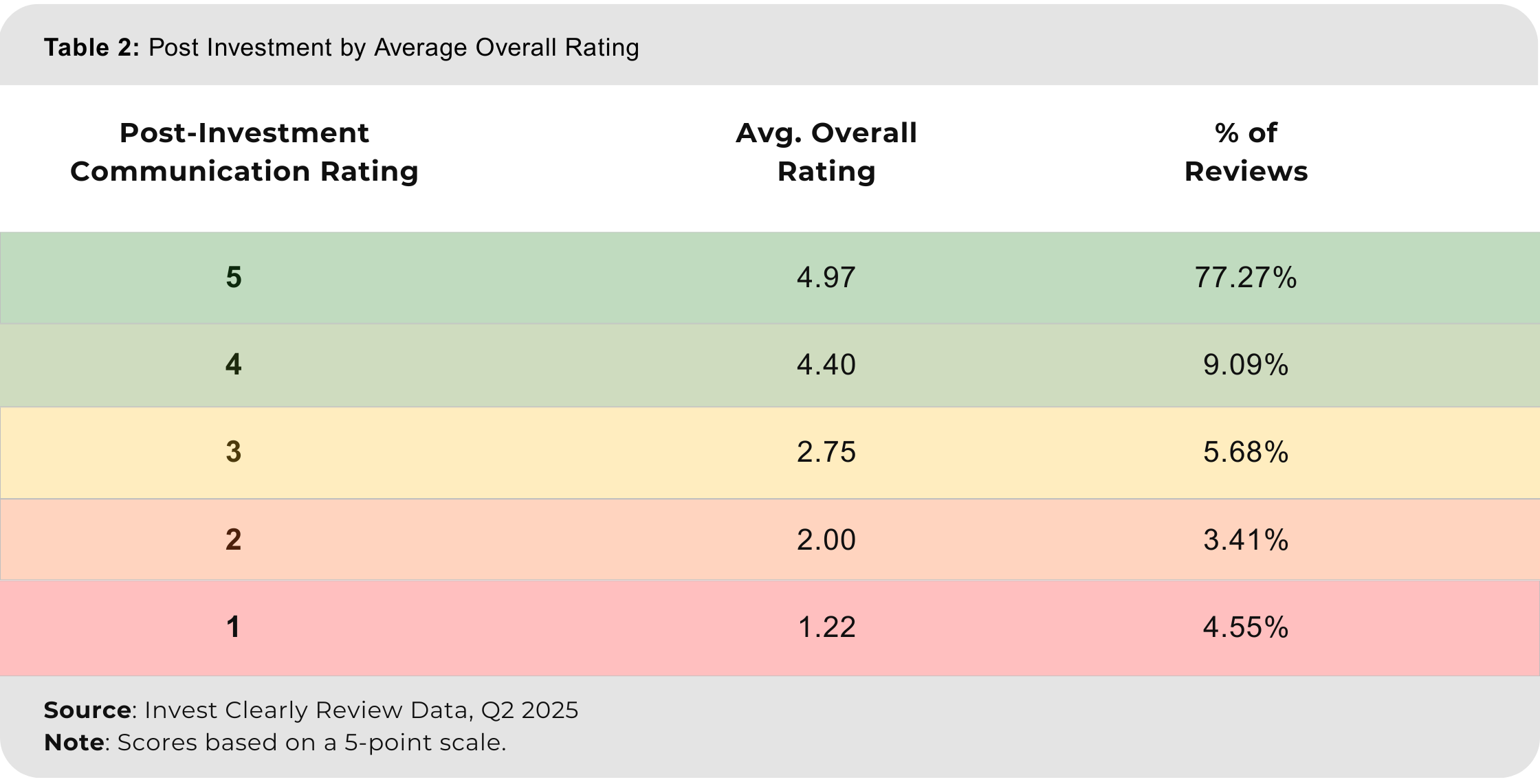Image resolution: width=1540 pixels, height=784 pixels.
Task: Select communication rating 4 cell
Action: (234, 364)
